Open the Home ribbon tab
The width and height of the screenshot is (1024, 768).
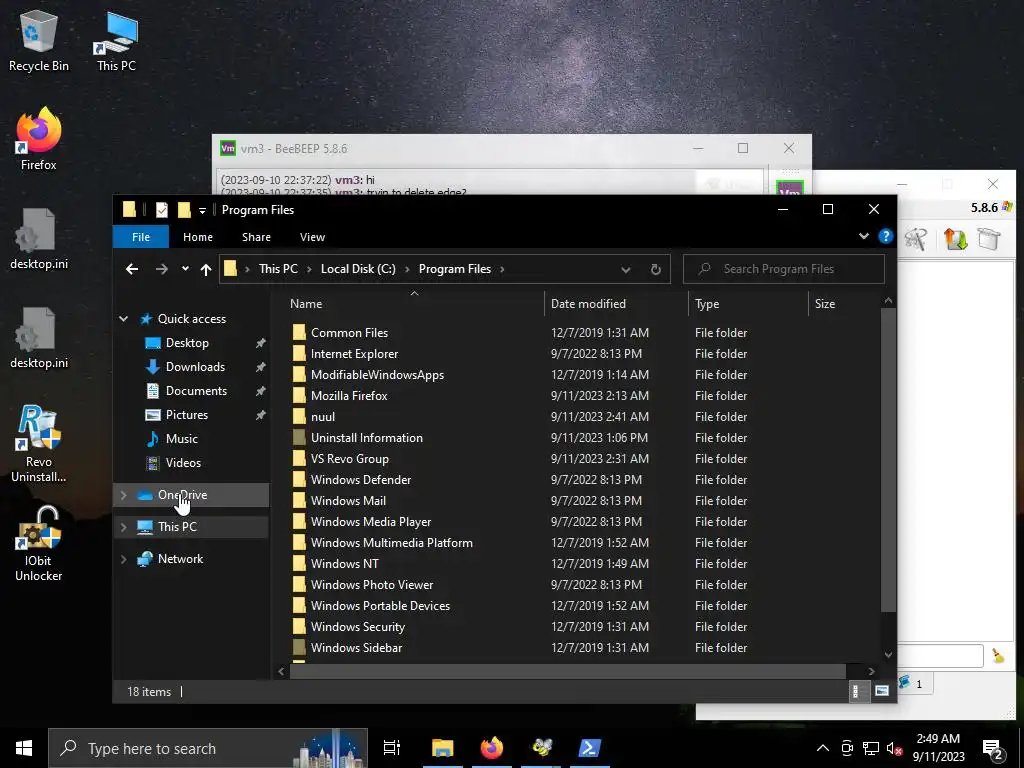(198, 237)
